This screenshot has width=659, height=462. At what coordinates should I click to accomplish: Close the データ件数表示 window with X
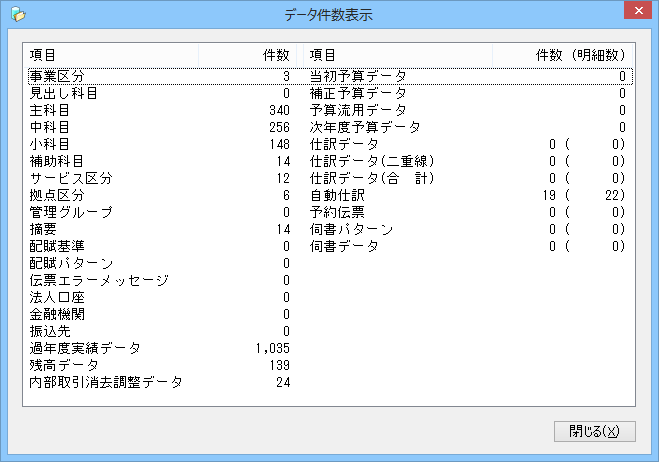pyautogui.click(x=634, y=12)
